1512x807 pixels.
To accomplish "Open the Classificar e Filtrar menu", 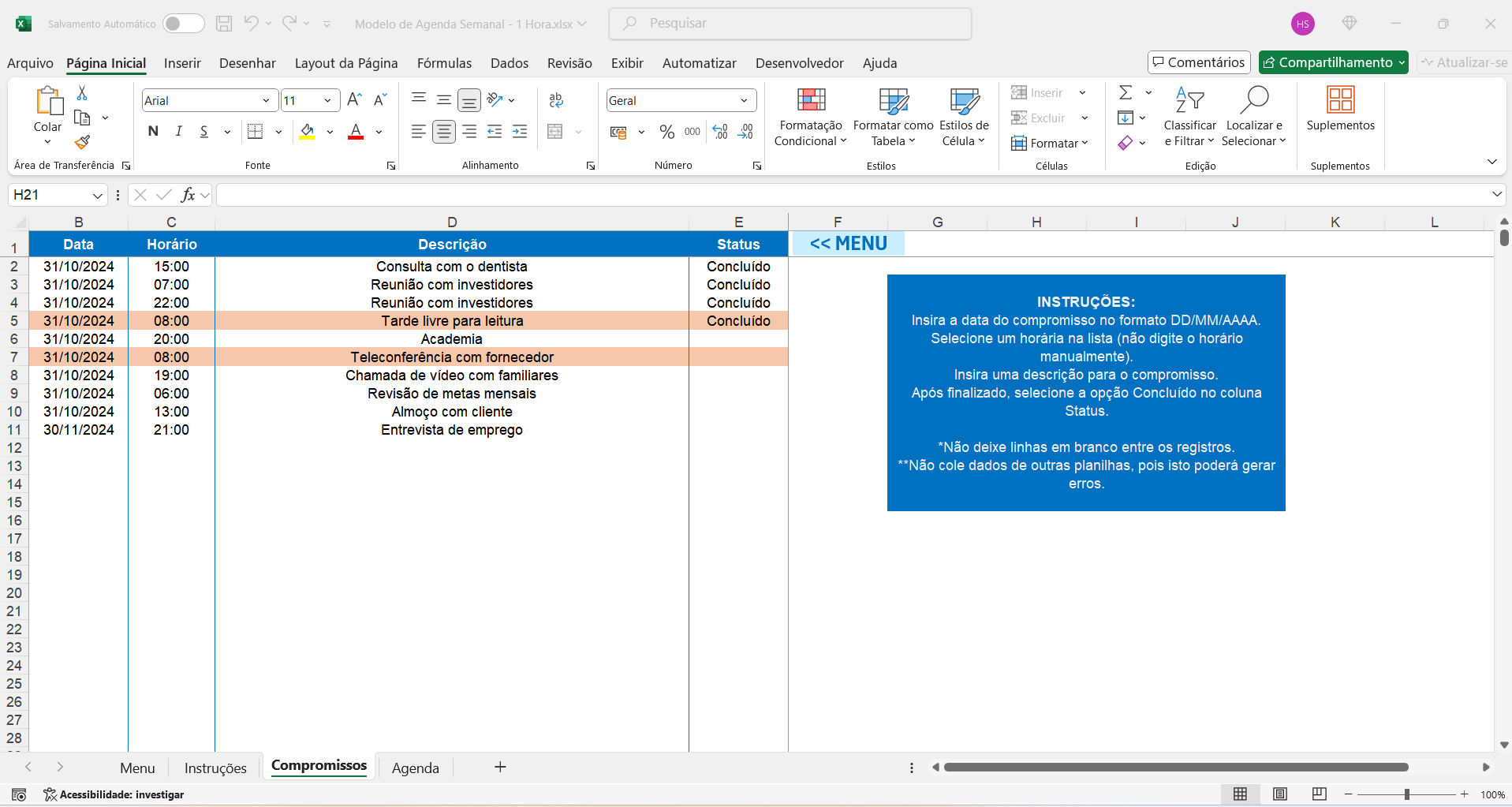I will tap(1189, 117).
